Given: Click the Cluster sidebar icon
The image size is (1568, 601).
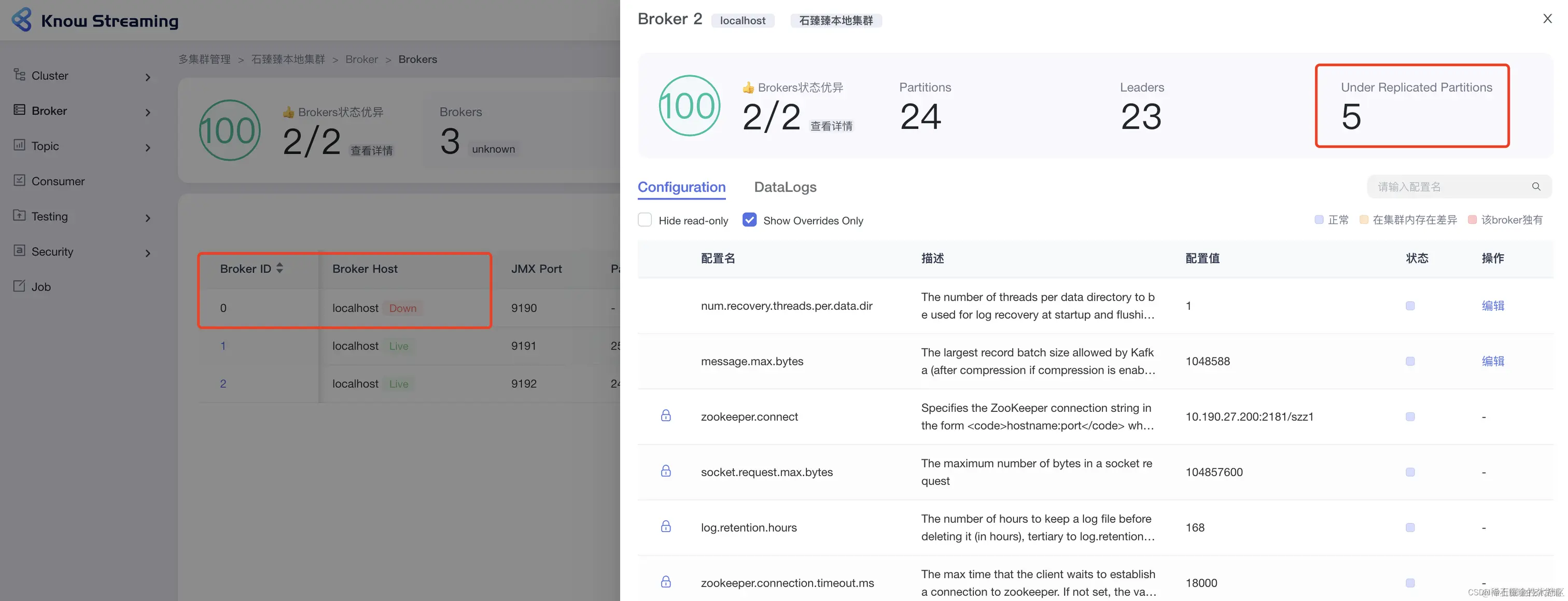Looking at the screenshot, I should [x=20, y=75].
